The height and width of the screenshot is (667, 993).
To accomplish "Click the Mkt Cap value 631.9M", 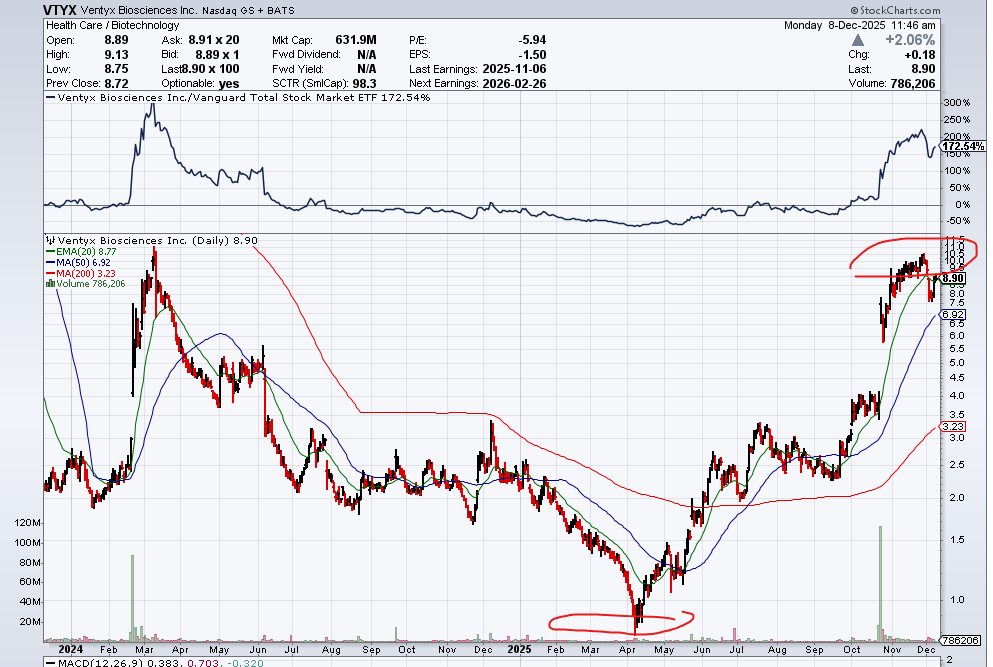I will click(x=356, y=40).
